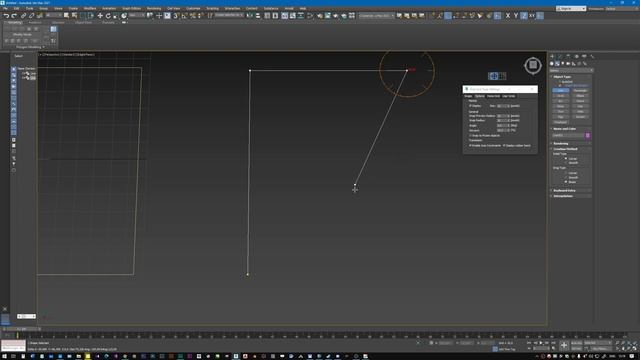Viewport: 640px width, 360px height.
Task: Click the Rectangle spline button
Action: point(580,90)
